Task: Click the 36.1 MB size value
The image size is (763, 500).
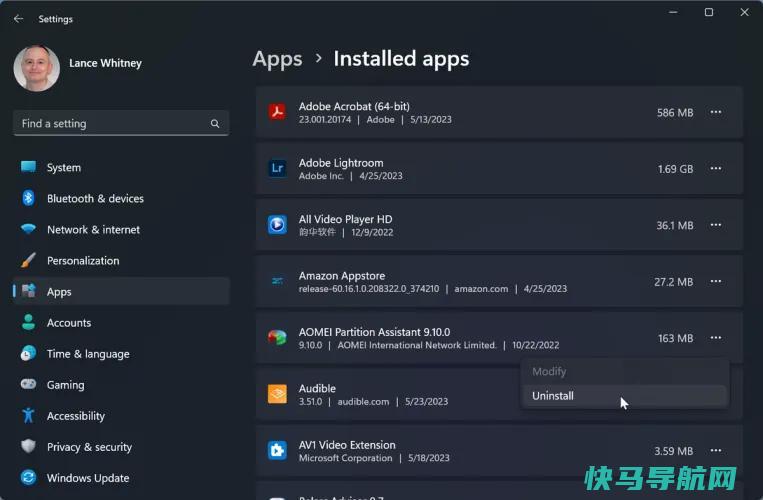Action: [x=675, y=226]
